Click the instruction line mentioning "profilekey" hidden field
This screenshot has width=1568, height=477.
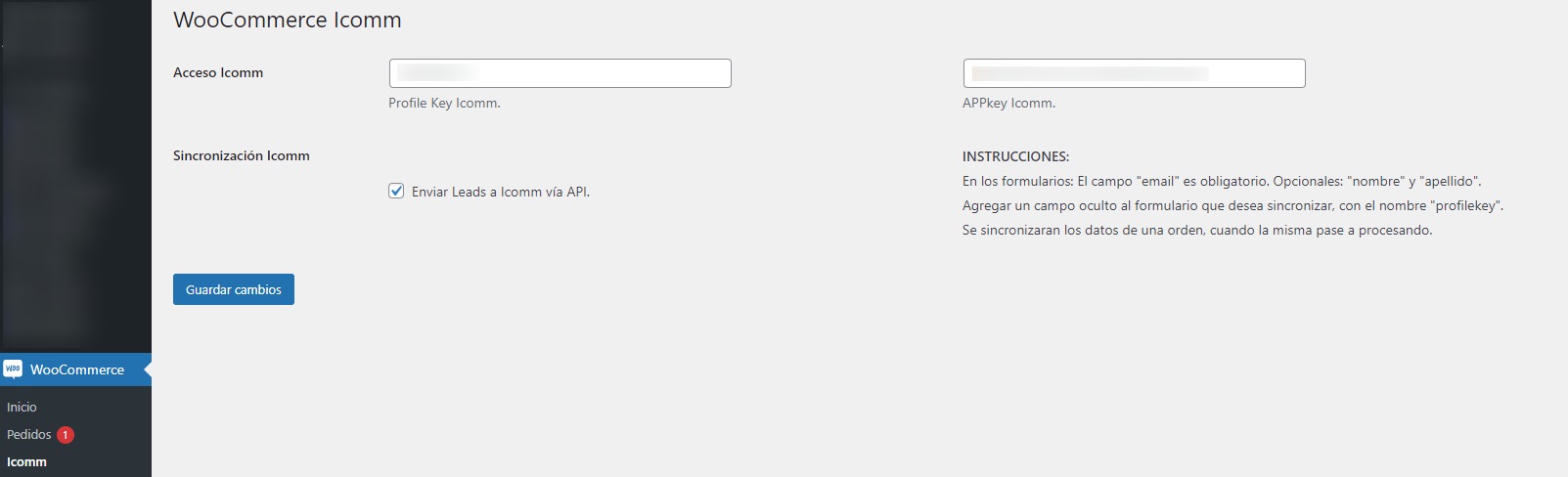1232,206
